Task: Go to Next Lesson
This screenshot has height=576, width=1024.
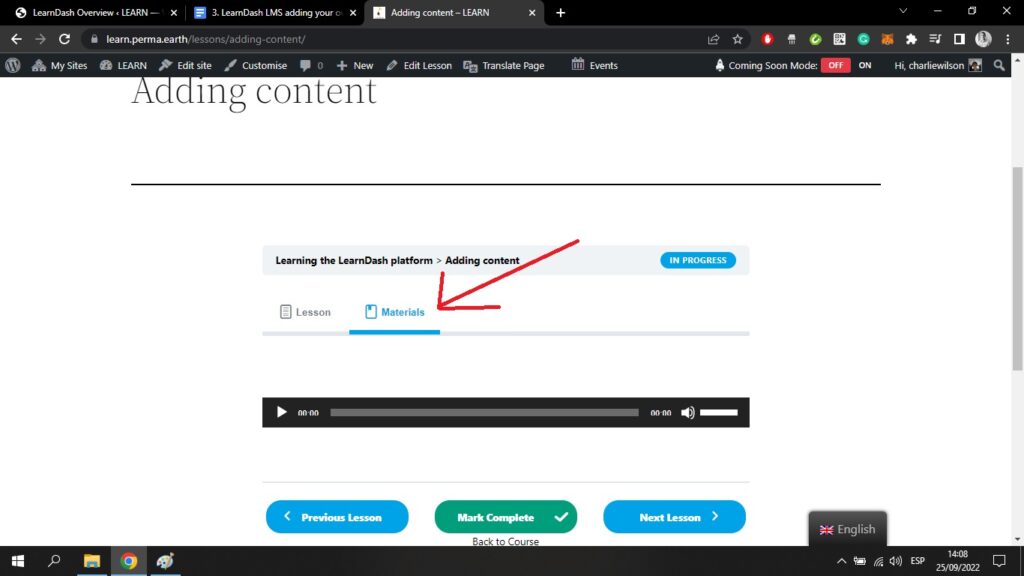Action: pyautogui.click(x=674, y=517)
